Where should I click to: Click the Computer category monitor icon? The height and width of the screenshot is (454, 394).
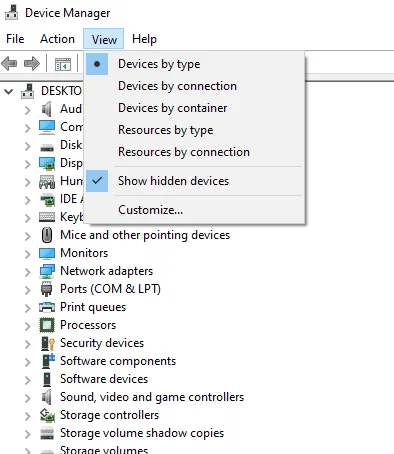(47, 127)
